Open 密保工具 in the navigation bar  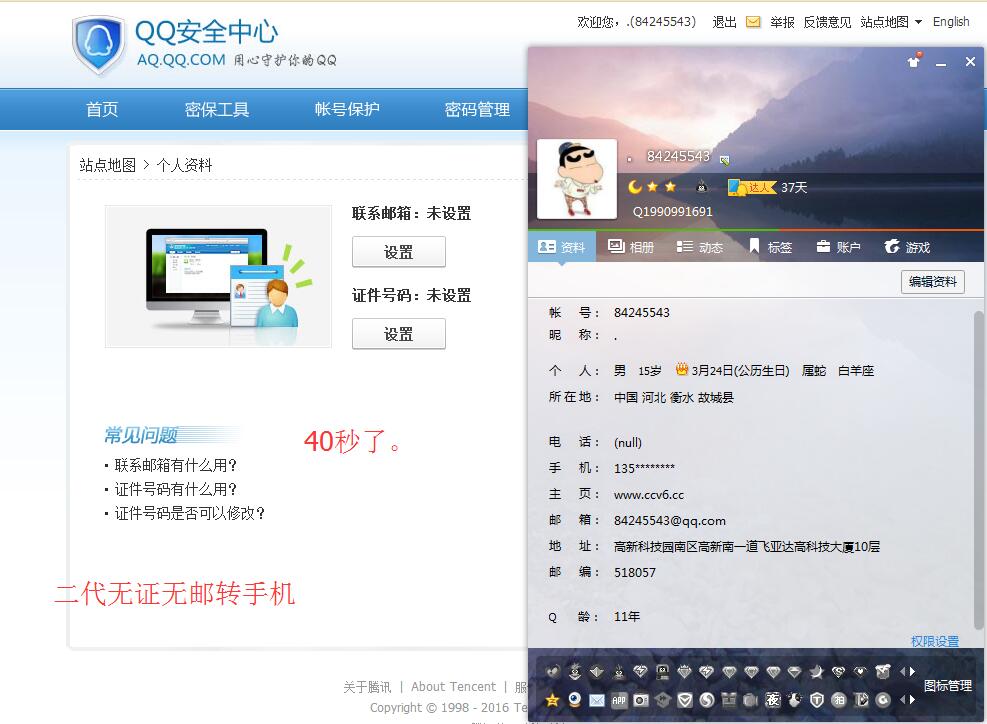217,110
